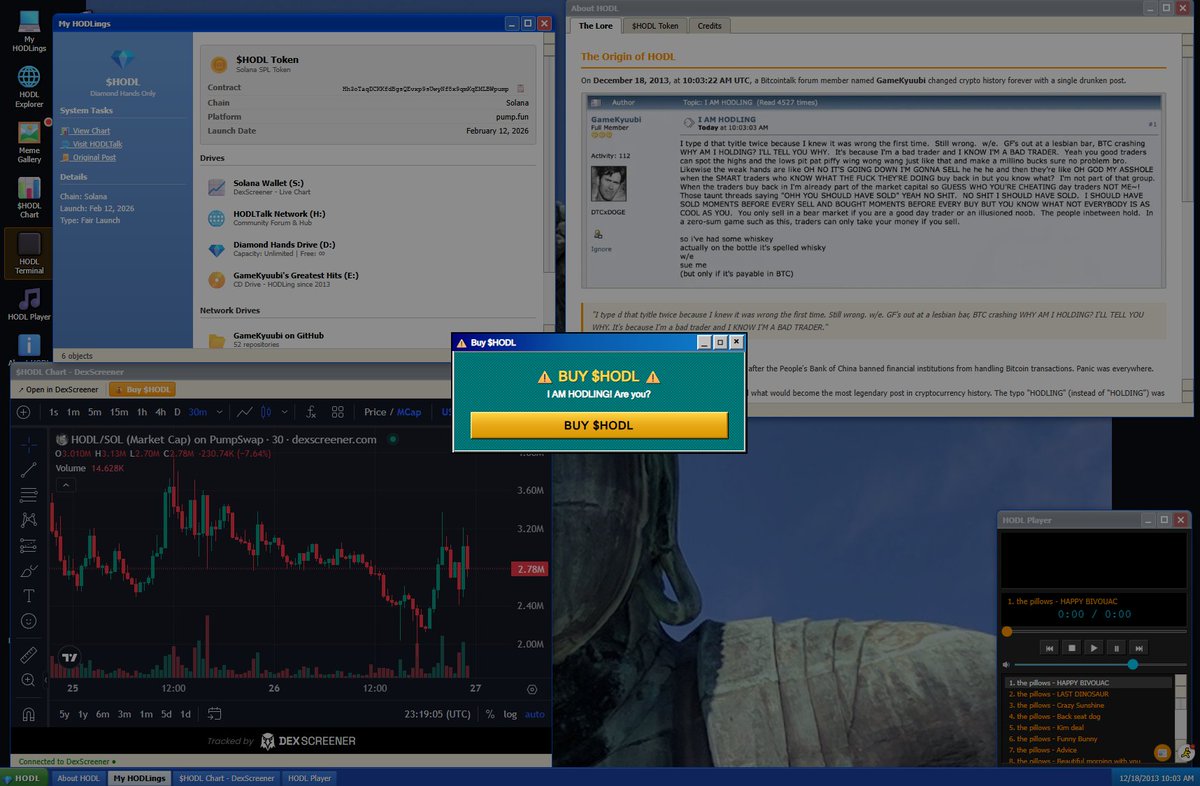Open the Meme Gallery desktop icon
1200x786 pixels.
click(x=29, y=140)
